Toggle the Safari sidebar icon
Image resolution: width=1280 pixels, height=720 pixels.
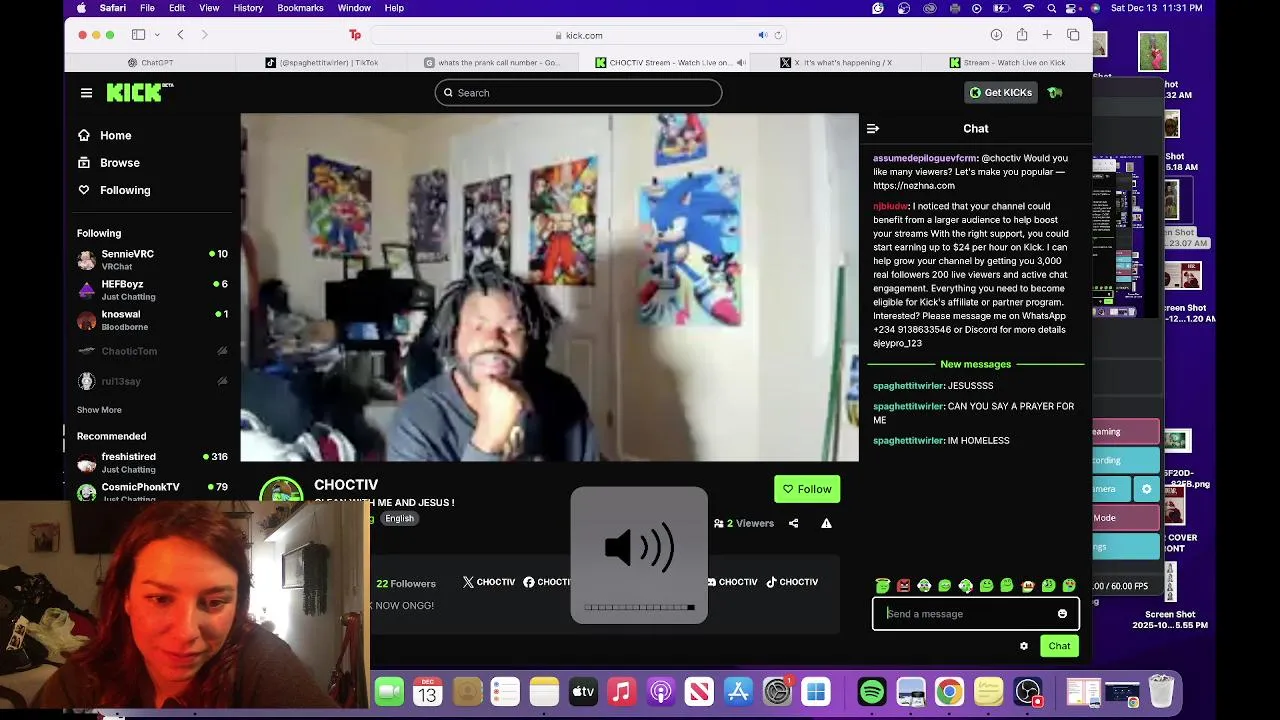(138, 35)
